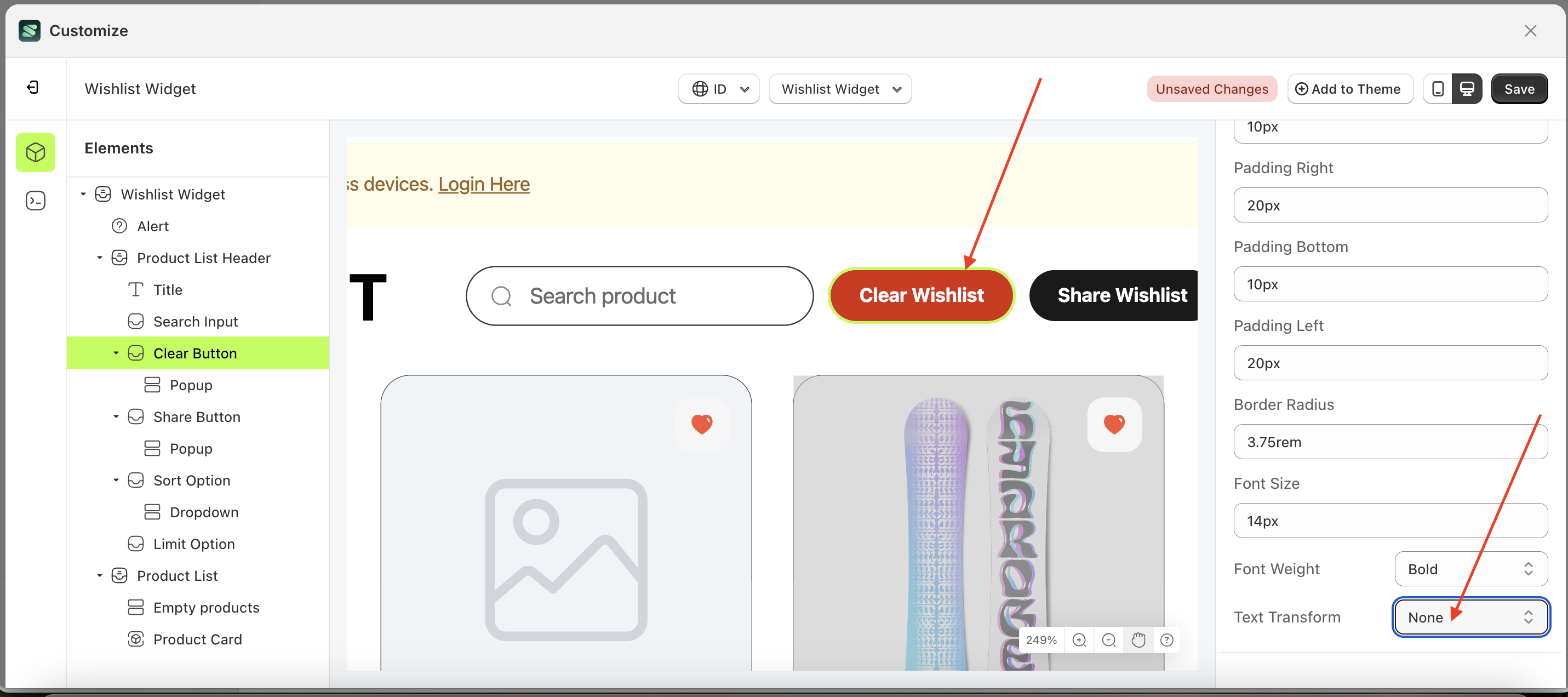Select Empty products in the element tree
This screenshot has height=697, width=1568.
(x=206, y=607)
